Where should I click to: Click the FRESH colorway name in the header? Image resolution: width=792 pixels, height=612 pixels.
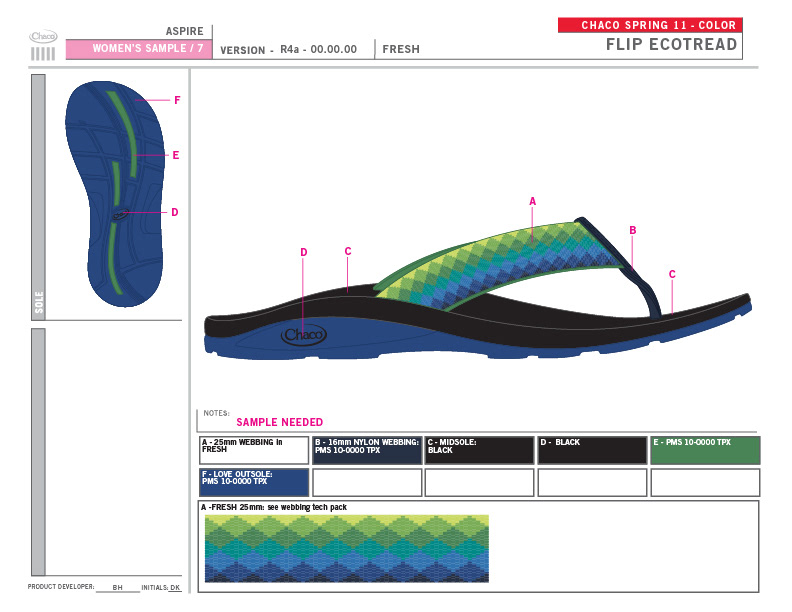pyautogui.click(x=401, y=49)
